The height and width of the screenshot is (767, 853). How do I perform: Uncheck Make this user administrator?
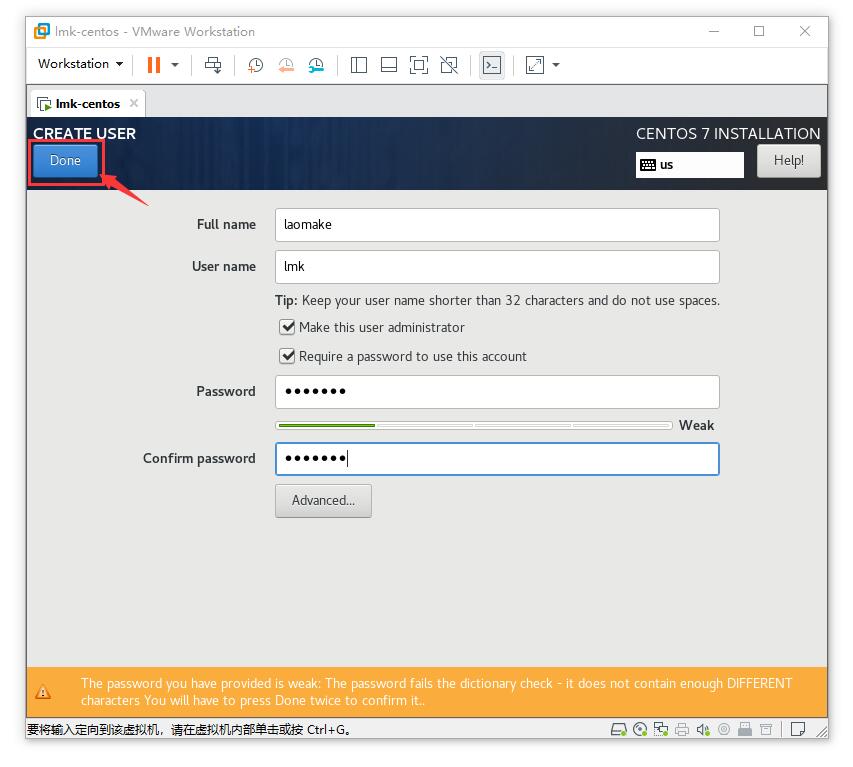click(287, 327)
